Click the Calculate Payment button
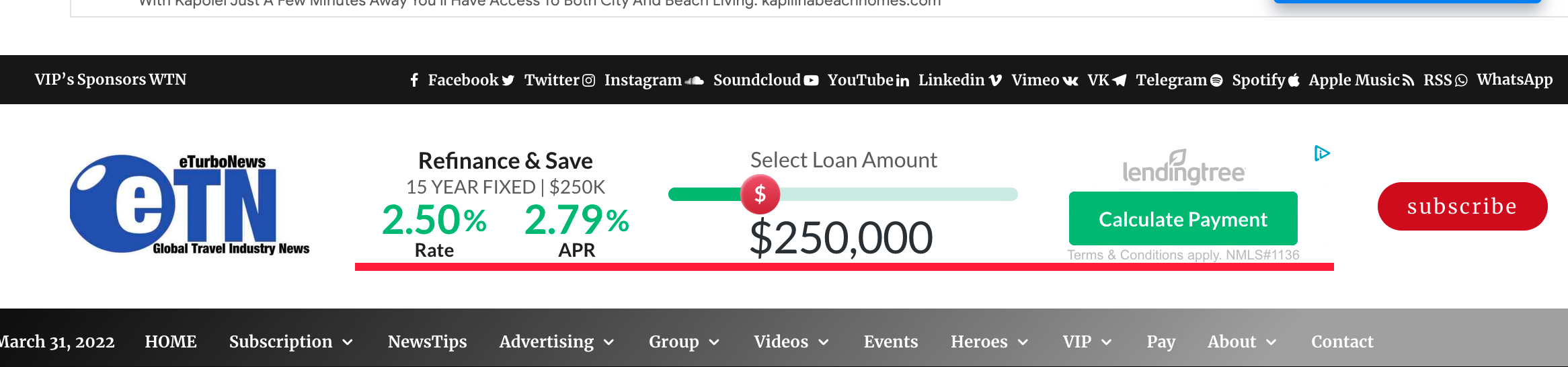1568x367 pixels. pyautogui.click(x=1183, y=218)
